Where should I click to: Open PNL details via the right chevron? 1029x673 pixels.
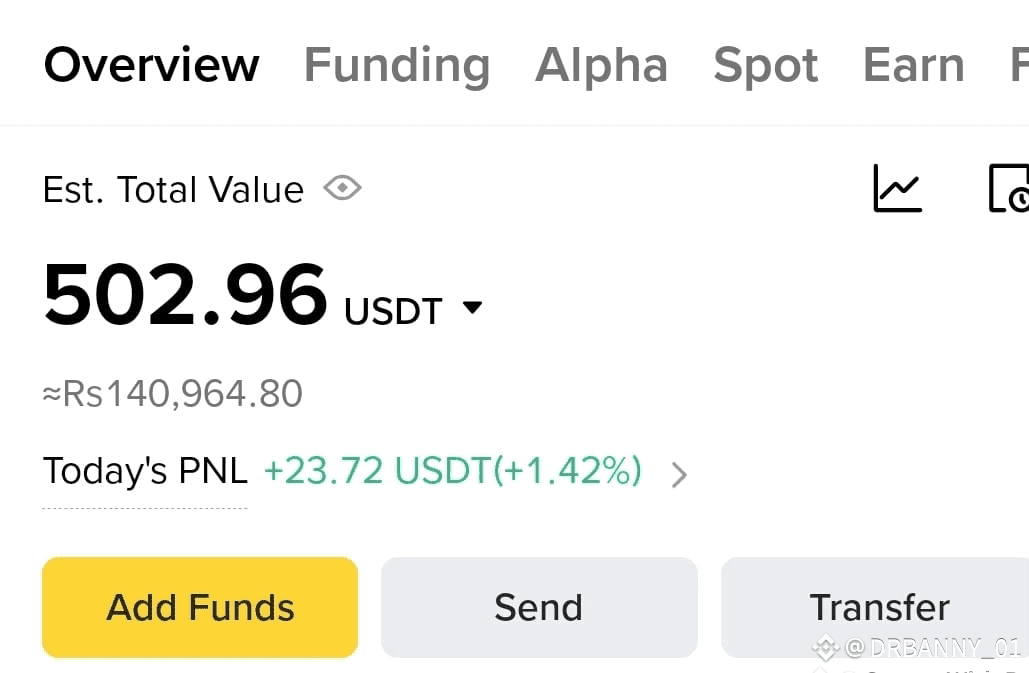680,474
